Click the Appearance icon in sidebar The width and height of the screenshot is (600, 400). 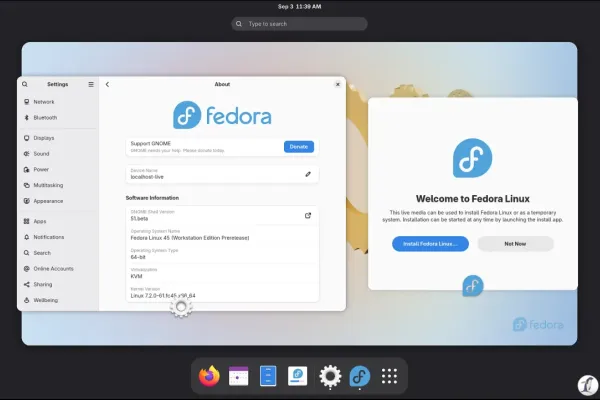(26, 201)
